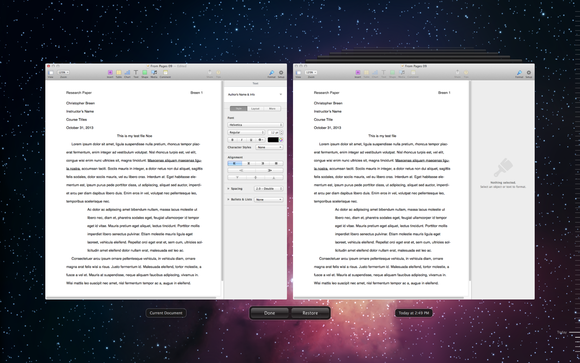Click Table icon in current document toolbar

tap(119, 73)
